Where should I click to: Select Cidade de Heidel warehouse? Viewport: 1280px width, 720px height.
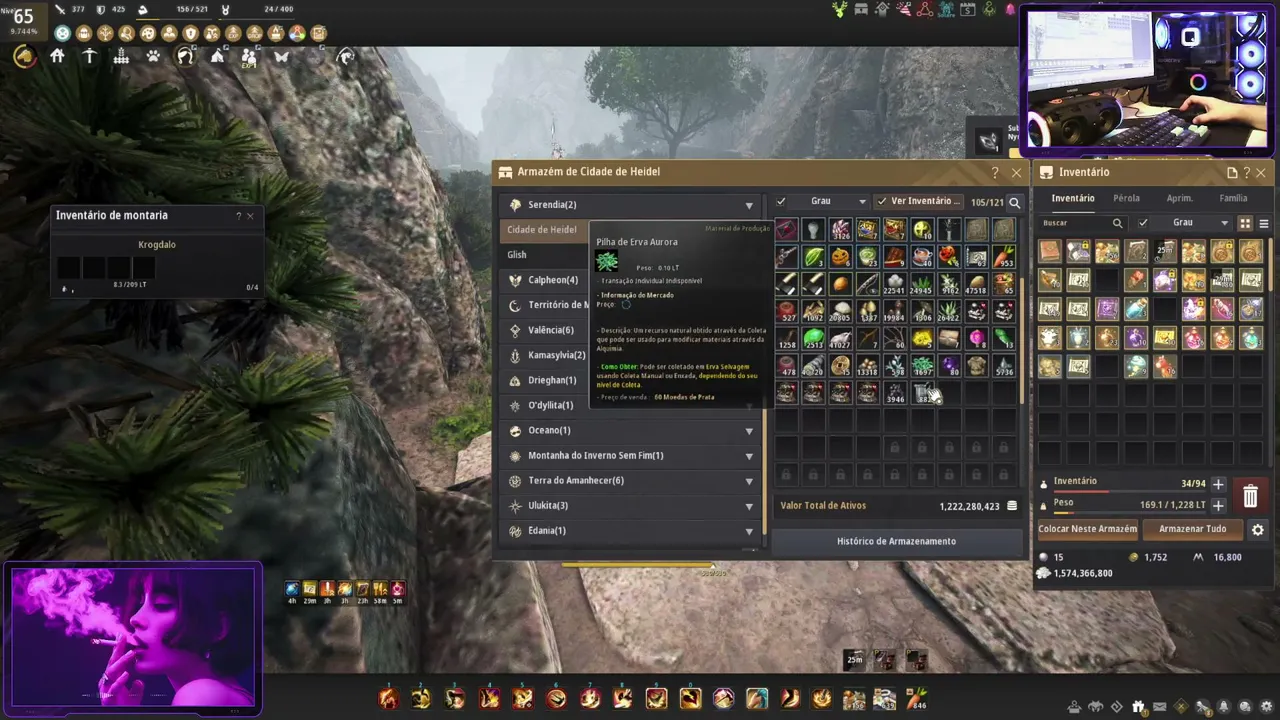tap(545, 230)
